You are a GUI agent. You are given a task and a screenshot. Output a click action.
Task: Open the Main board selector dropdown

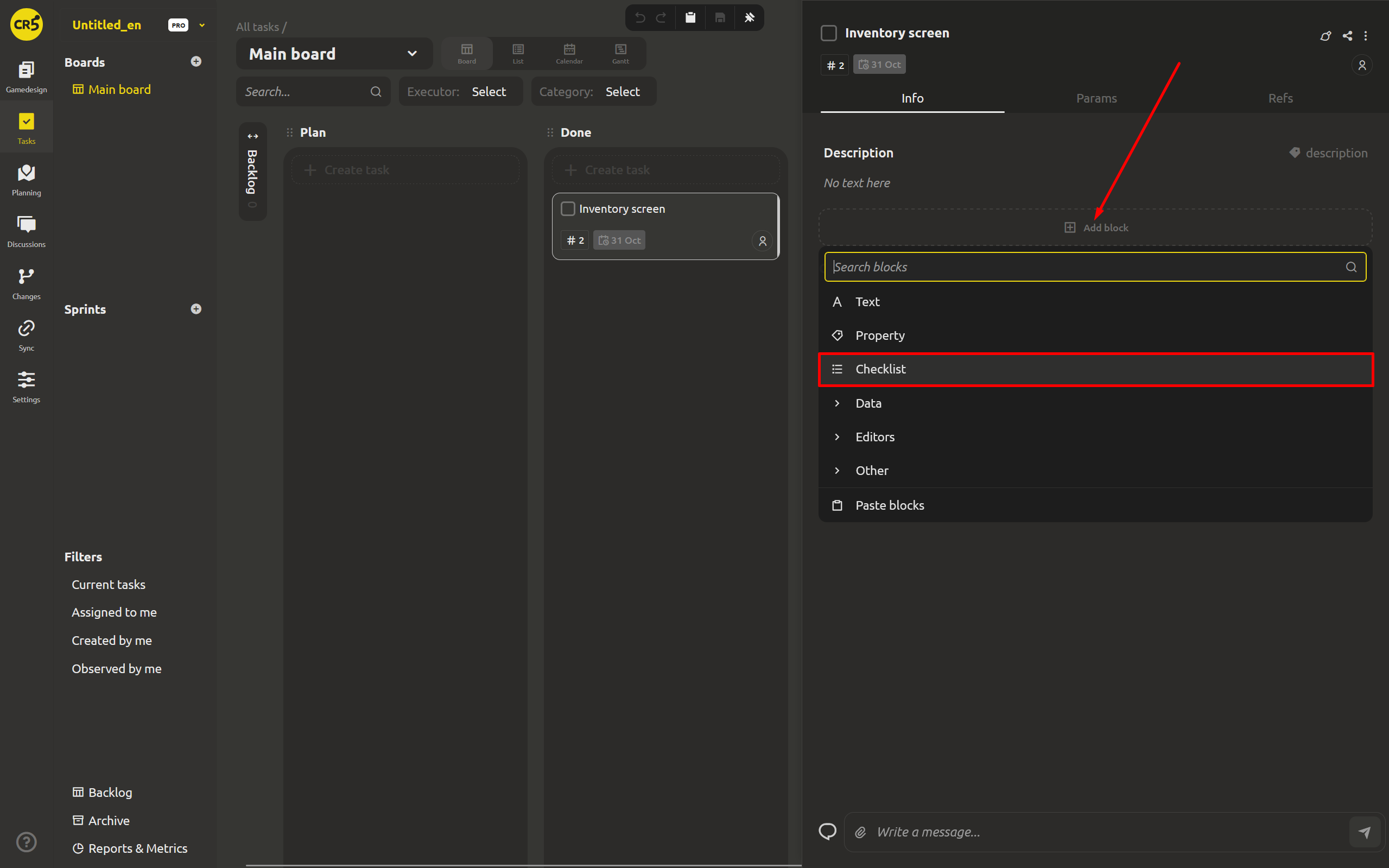click(x=334, y=54)
